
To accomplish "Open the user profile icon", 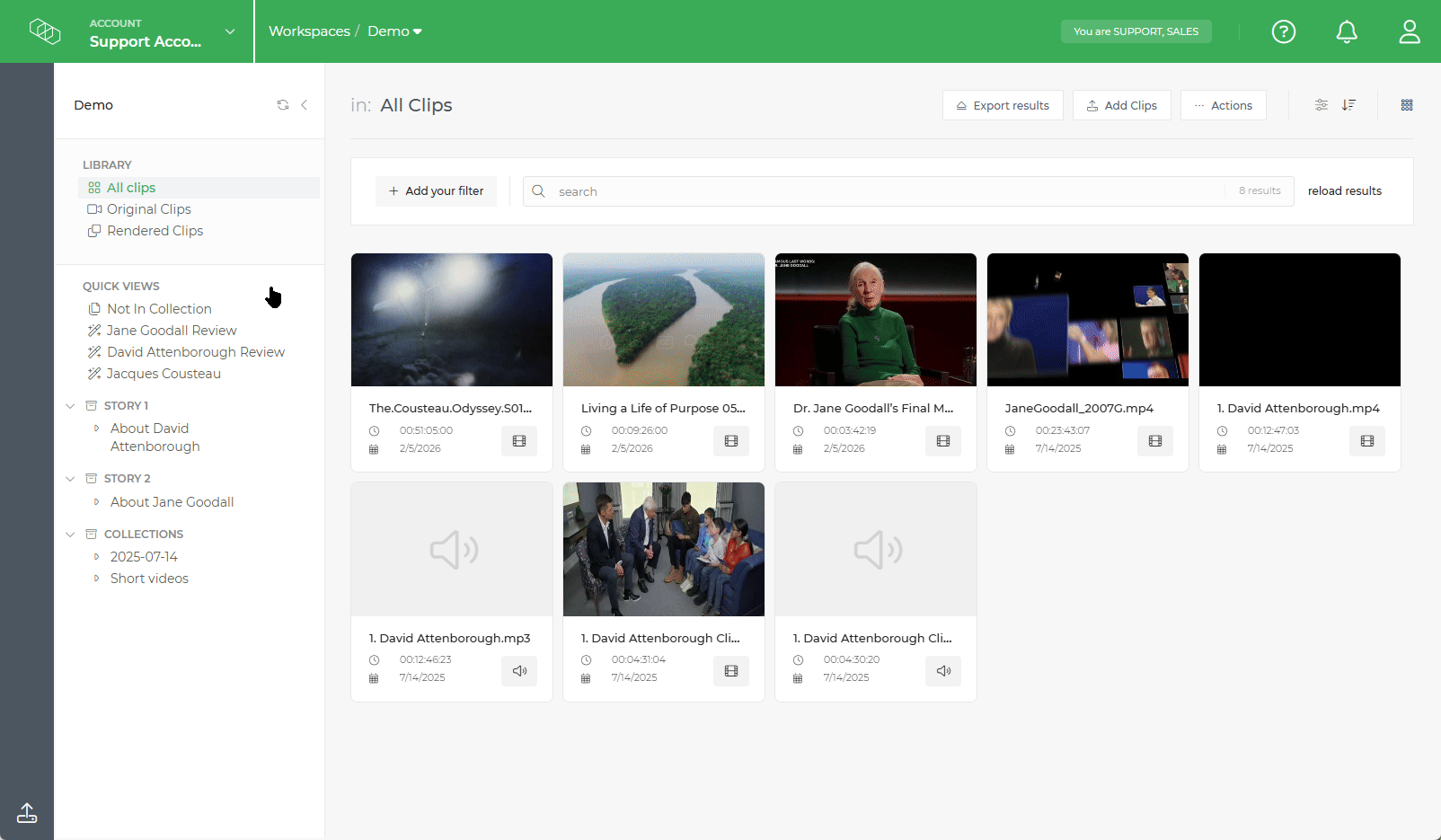I will coord(1409,31).
